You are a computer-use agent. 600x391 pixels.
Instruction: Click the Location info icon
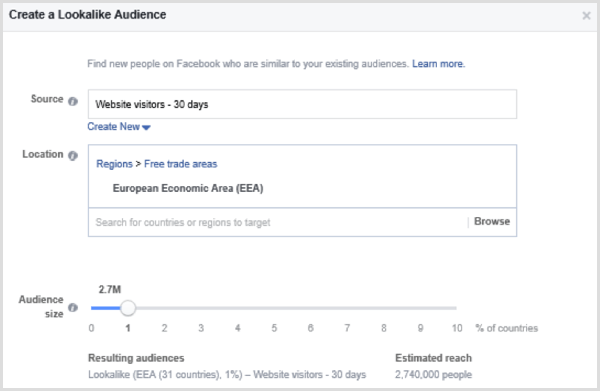tap(73, 155)
